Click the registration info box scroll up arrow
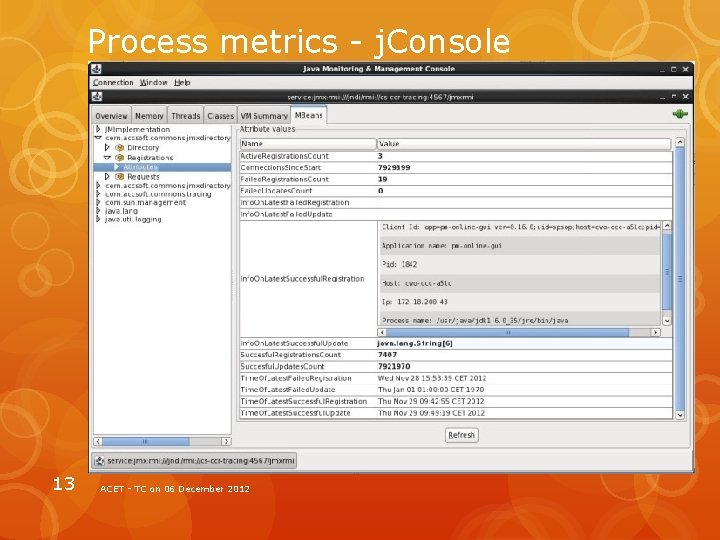 [x=667, y=225]
